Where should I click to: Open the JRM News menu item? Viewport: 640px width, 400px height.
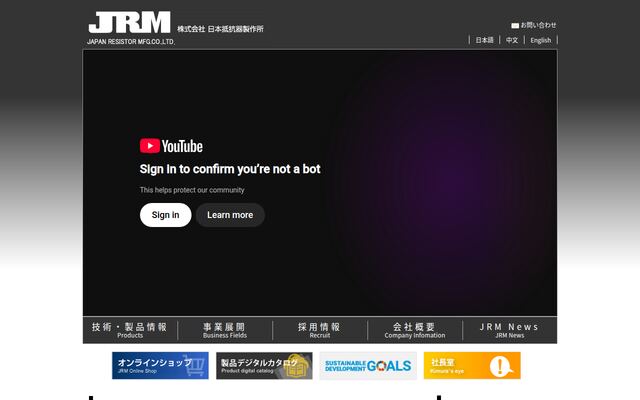pos(509,330)
